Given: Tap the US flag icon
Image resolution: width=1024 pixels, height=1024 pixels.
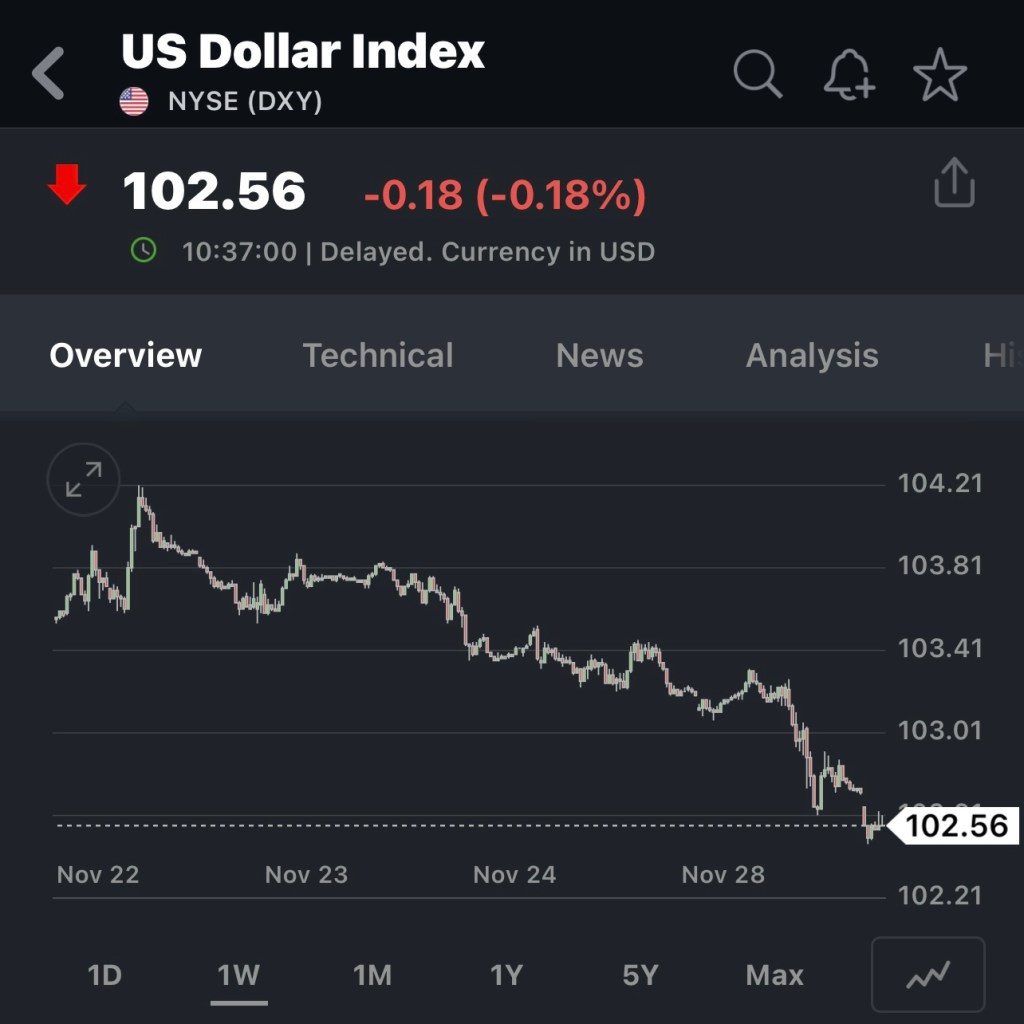Looking at the screenshot, I should (134, 101).
